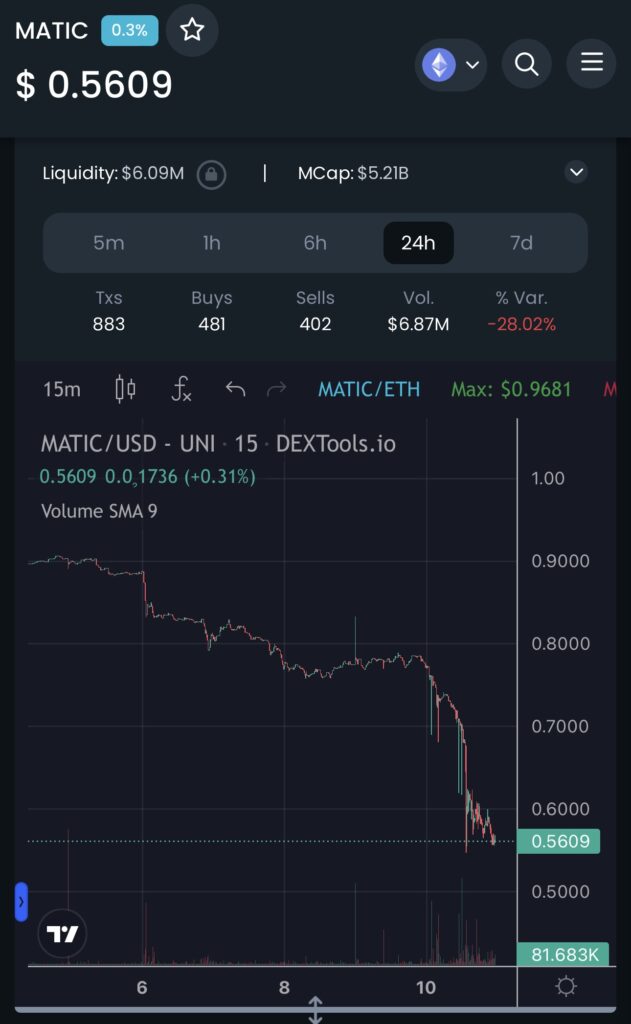Open the indicators fx menu
Screen dimensions: 631x1024
[x=181, y=389]
